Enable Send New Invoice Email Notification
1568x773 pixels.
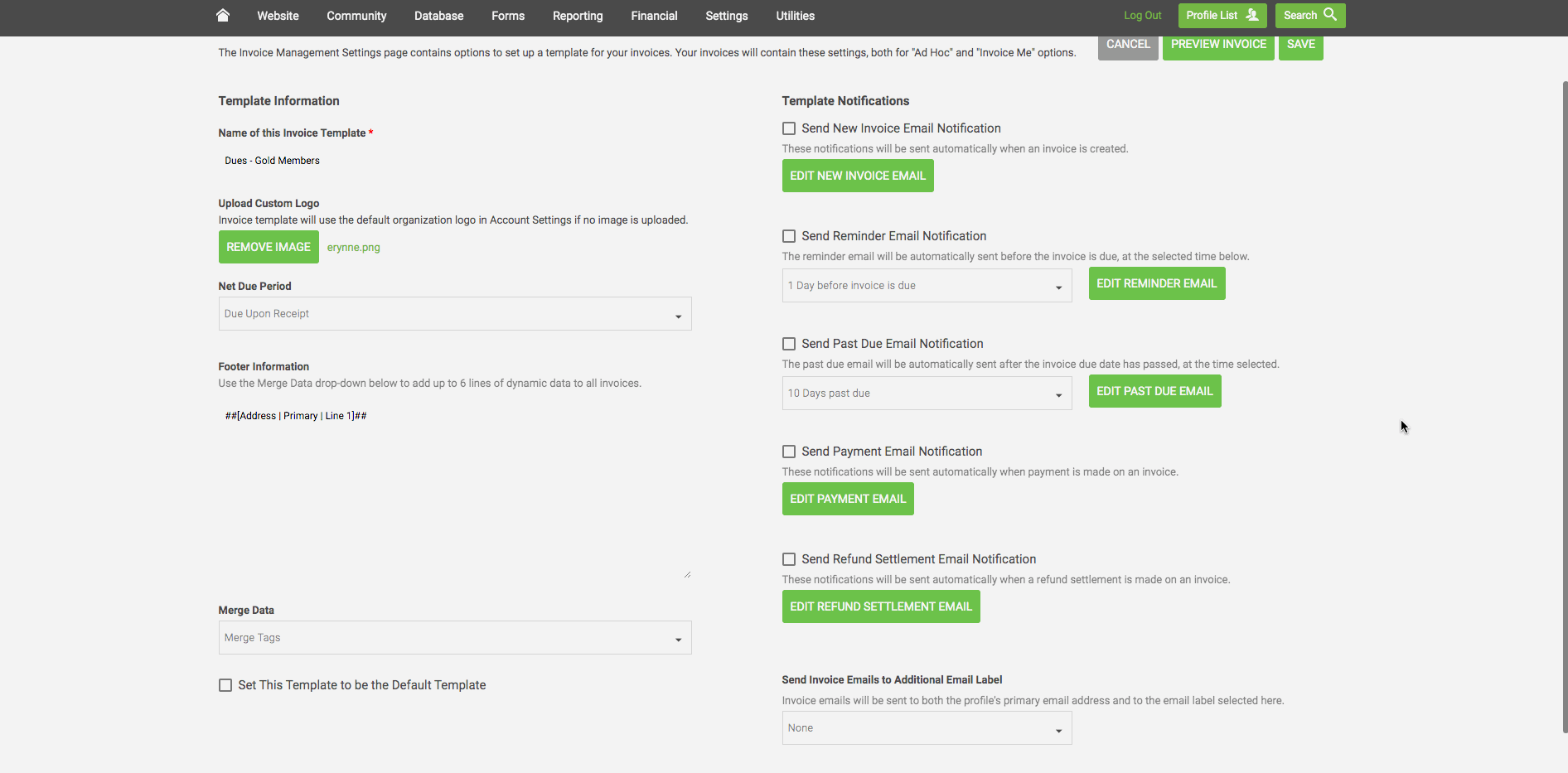789,128
